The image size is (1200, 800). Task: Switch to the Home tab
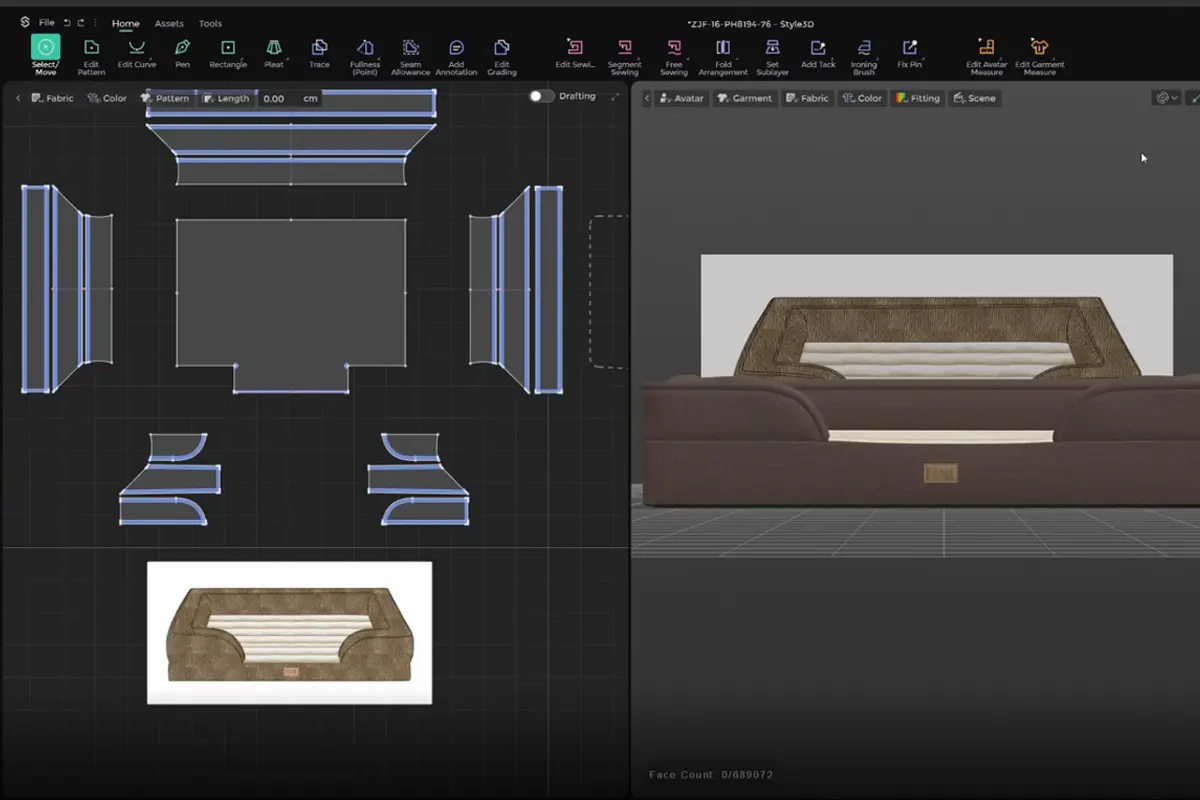pyautogui.click(x=126, y=23)
